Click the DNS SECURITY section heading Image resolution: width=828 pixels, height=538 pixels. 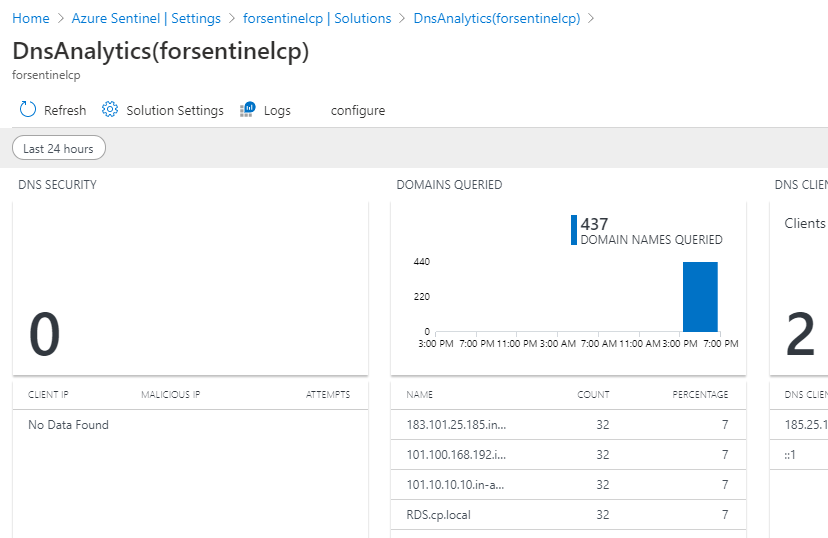(58, 185)
